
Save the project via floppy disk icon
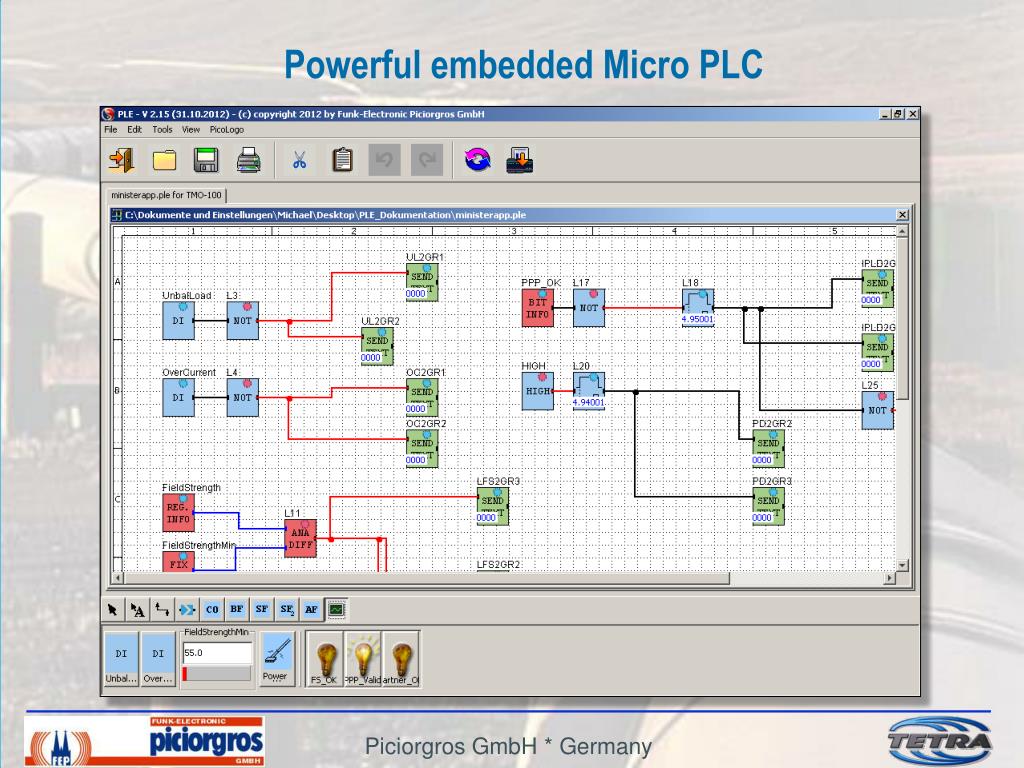[206, 160]
